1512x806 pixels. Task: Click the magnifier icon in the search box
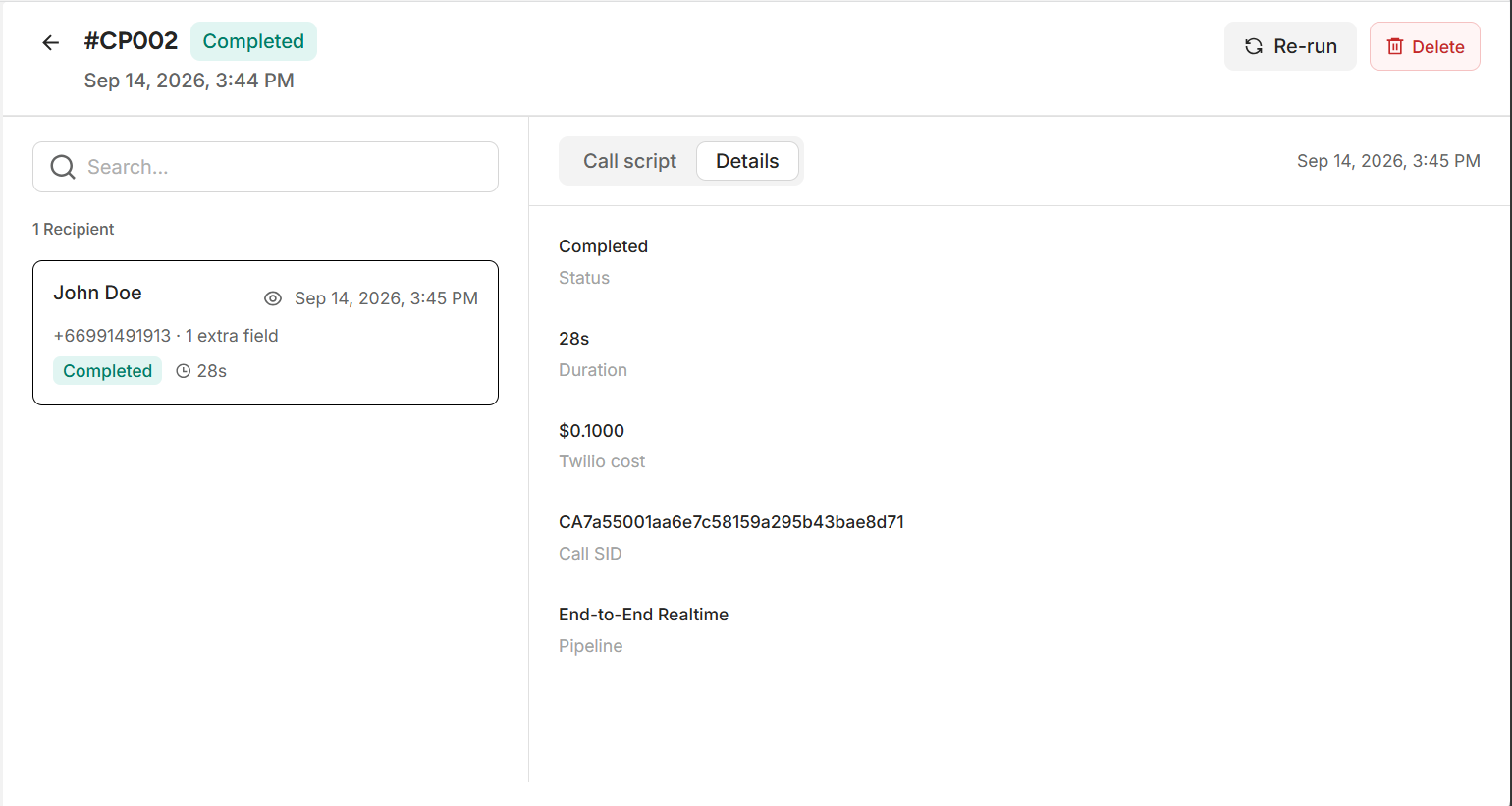[x=63, y=167]
